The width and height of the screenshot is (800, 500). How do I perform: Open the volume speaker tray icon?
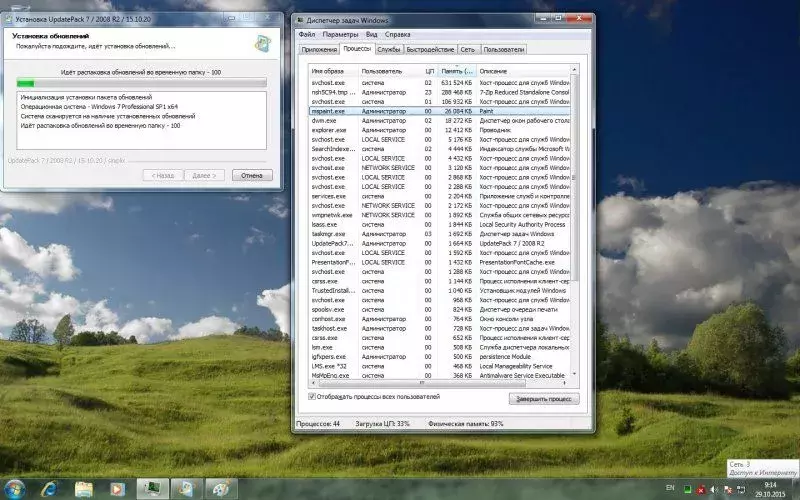click(x=714, y=490)
